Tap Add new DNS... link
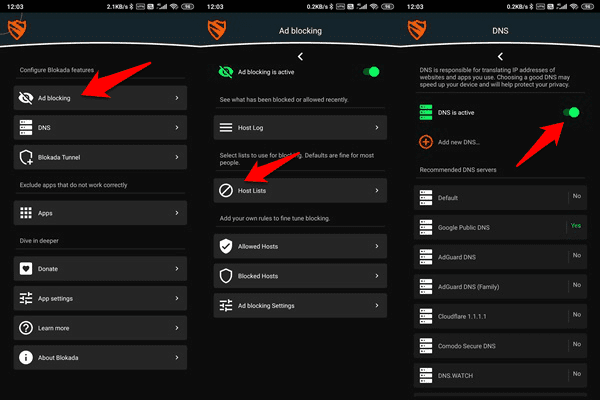 pyautogui.click(x=459, y=142)
